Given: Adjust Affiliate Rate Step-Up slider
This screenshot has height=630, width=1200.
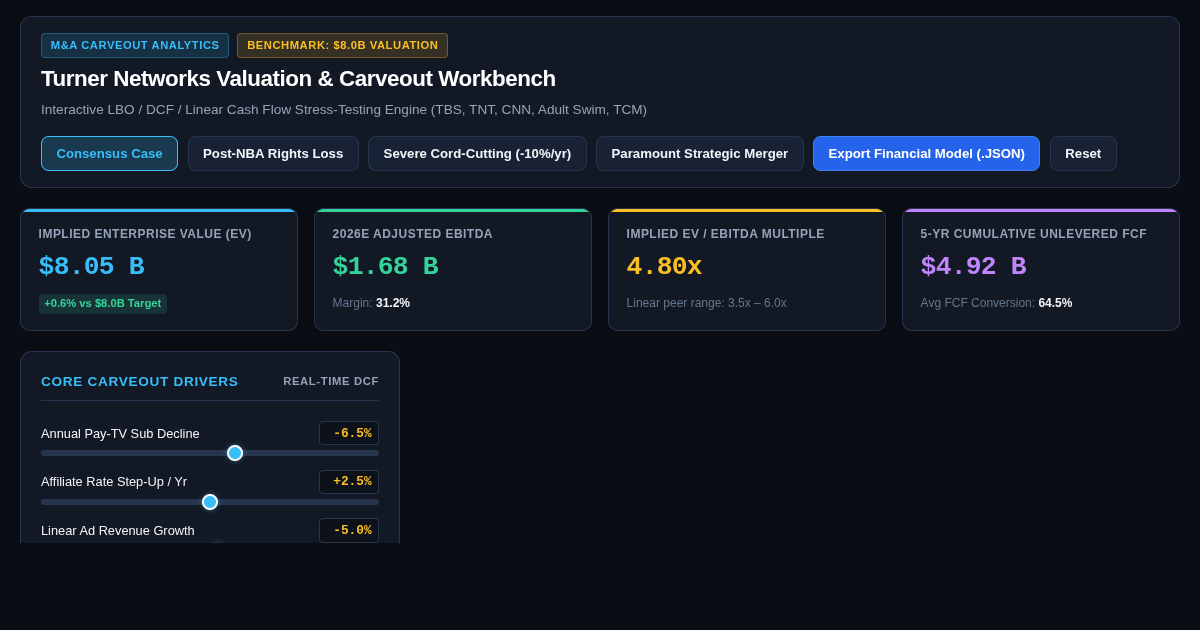Looking at the screenshot, I should 210,502.
